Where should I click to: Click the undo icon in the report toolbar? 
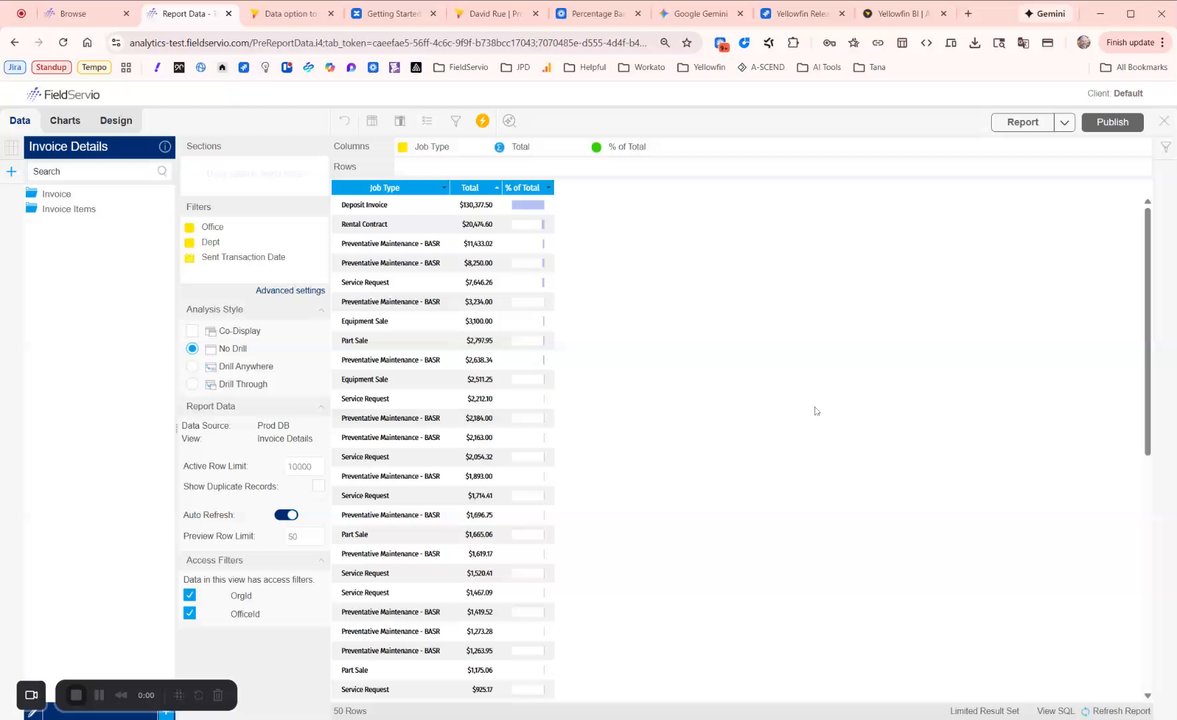click(x=345, y=121)
